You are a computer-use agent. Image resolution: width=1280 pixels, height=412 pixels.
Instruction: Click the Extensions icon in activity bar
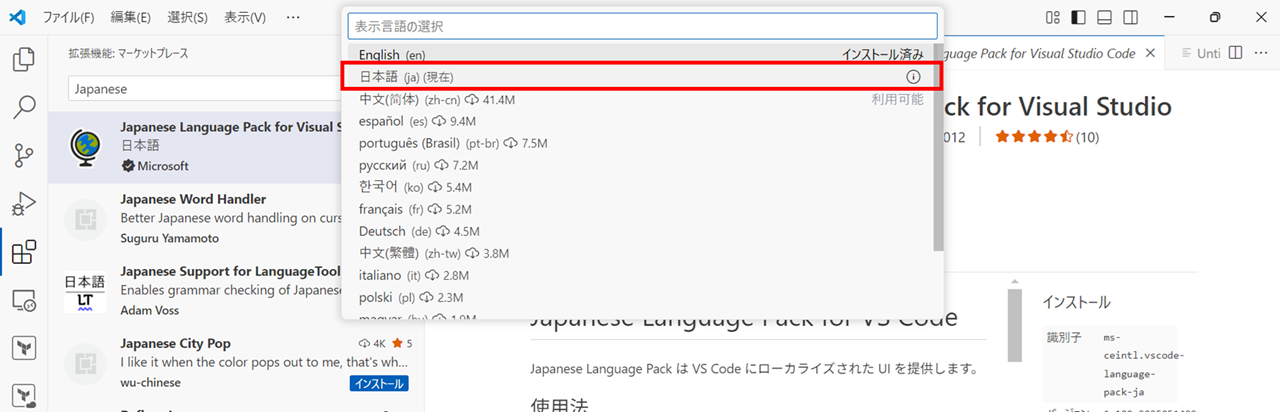coord(24,252)
